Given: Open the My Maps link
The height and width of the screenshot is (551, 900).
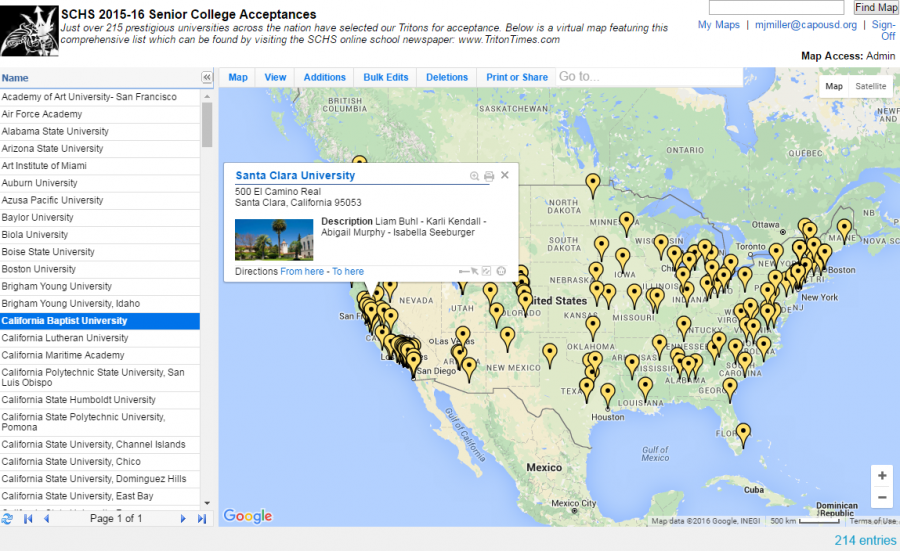Looking at the screenshot, I should 719,25.
